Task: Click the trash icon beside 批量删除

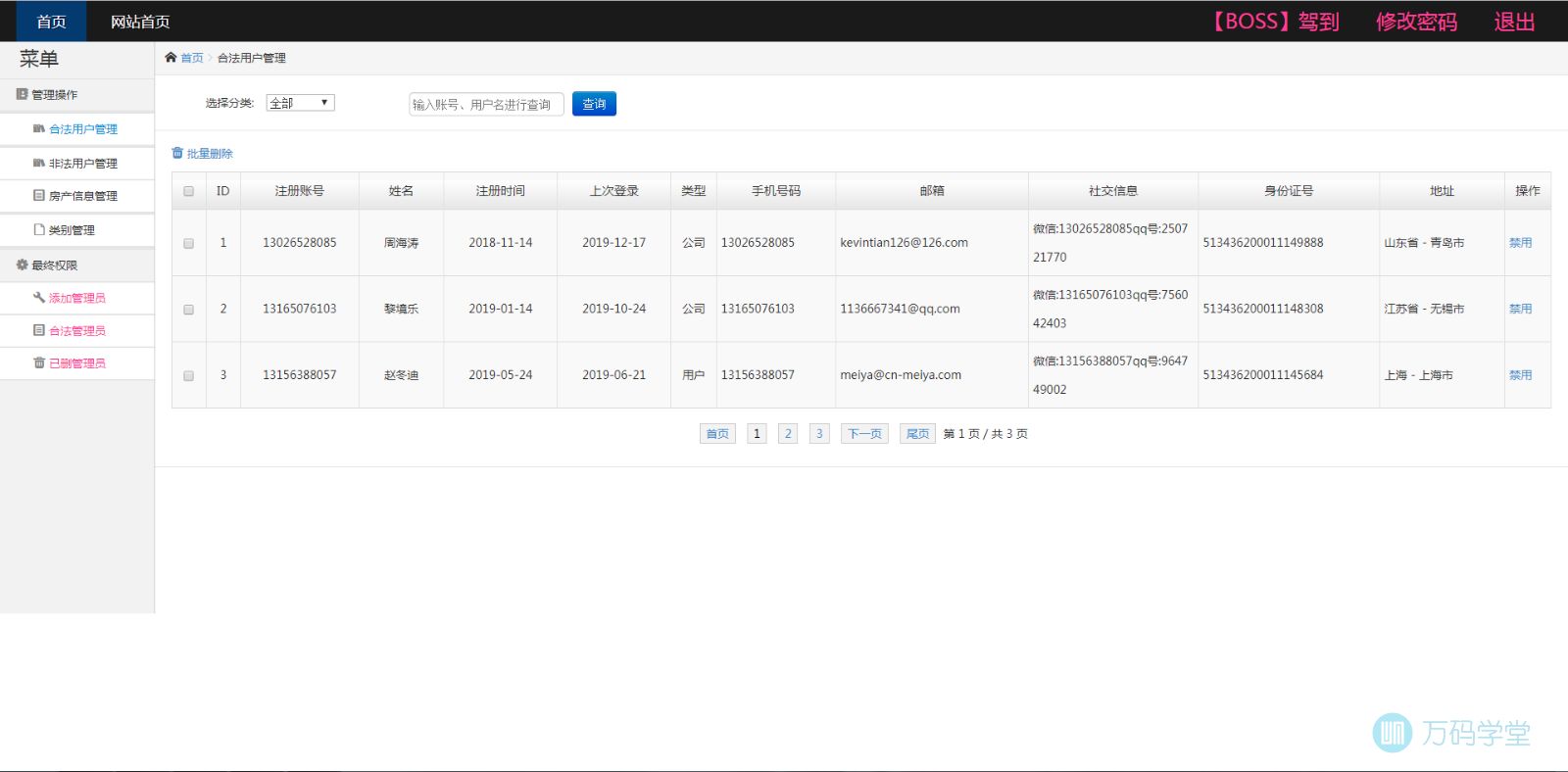Action: click(x=177, y=153)
